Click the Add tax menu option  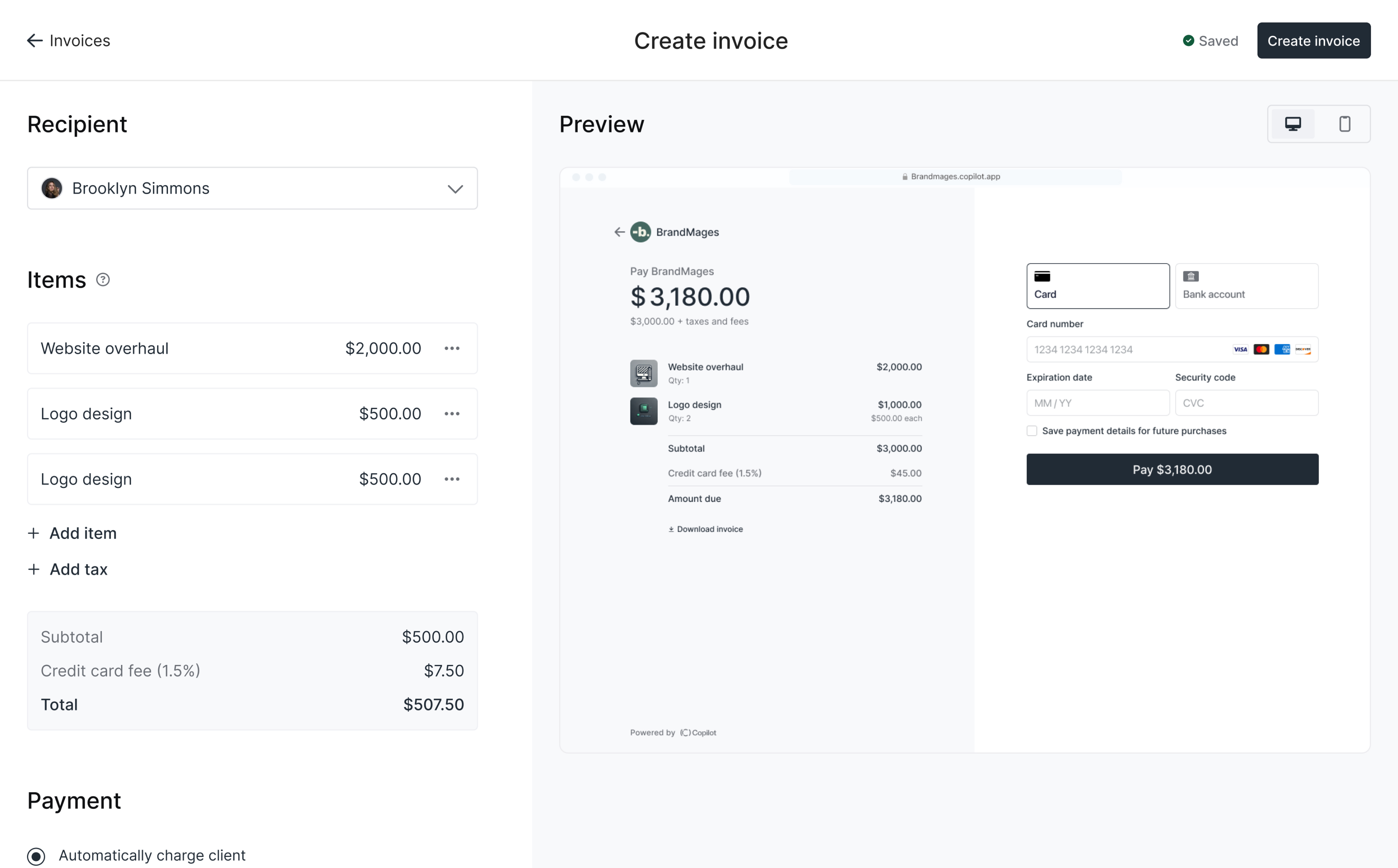[78, 569]
